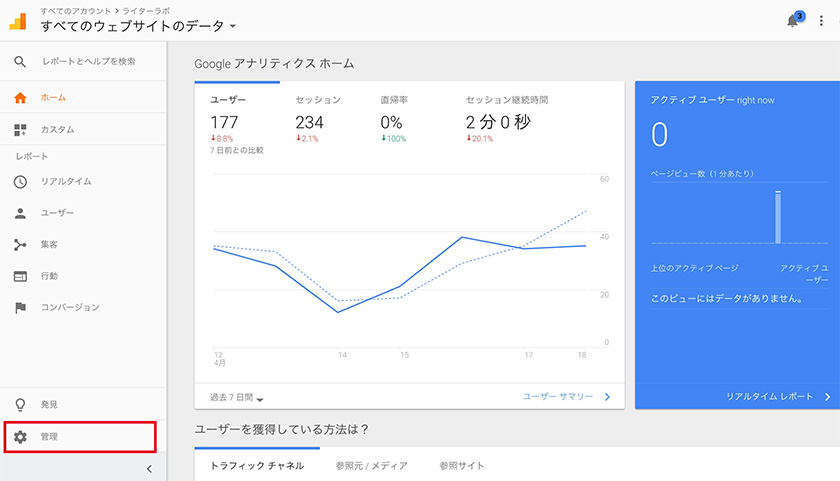Screen dimensions: 840x481
Task: Open the 発見 lightbulb icon
Action: pyautogui.click(x=20, y=404)
